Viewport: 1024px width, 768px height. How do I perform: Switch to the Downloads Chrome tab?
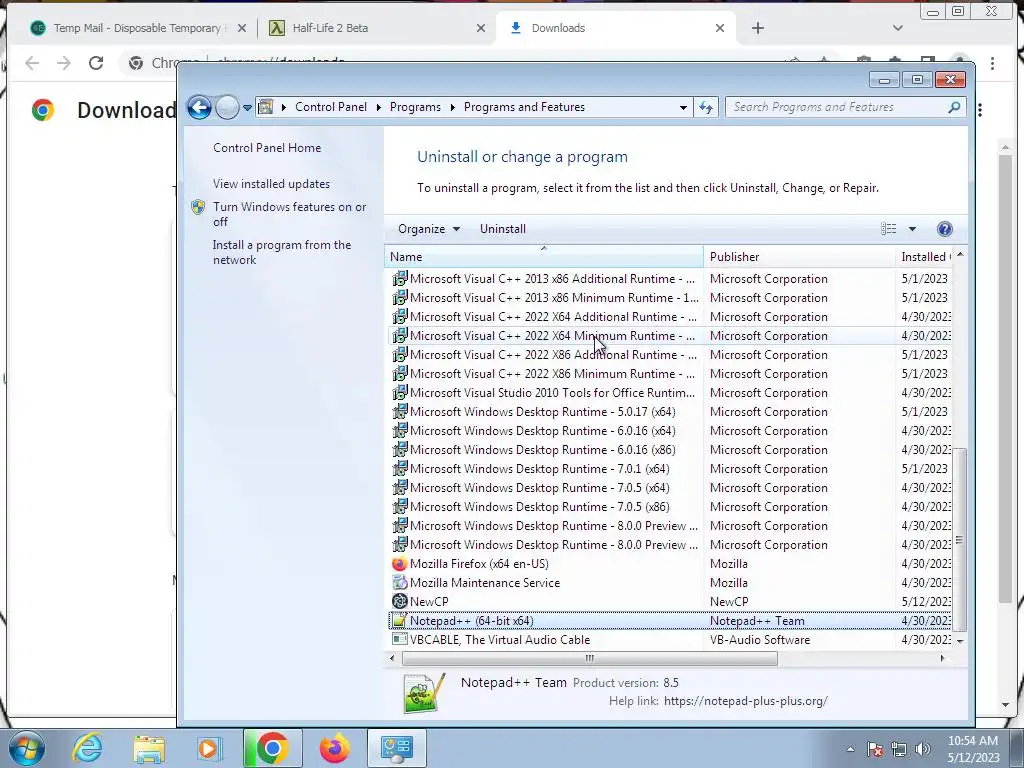[616, 28]
